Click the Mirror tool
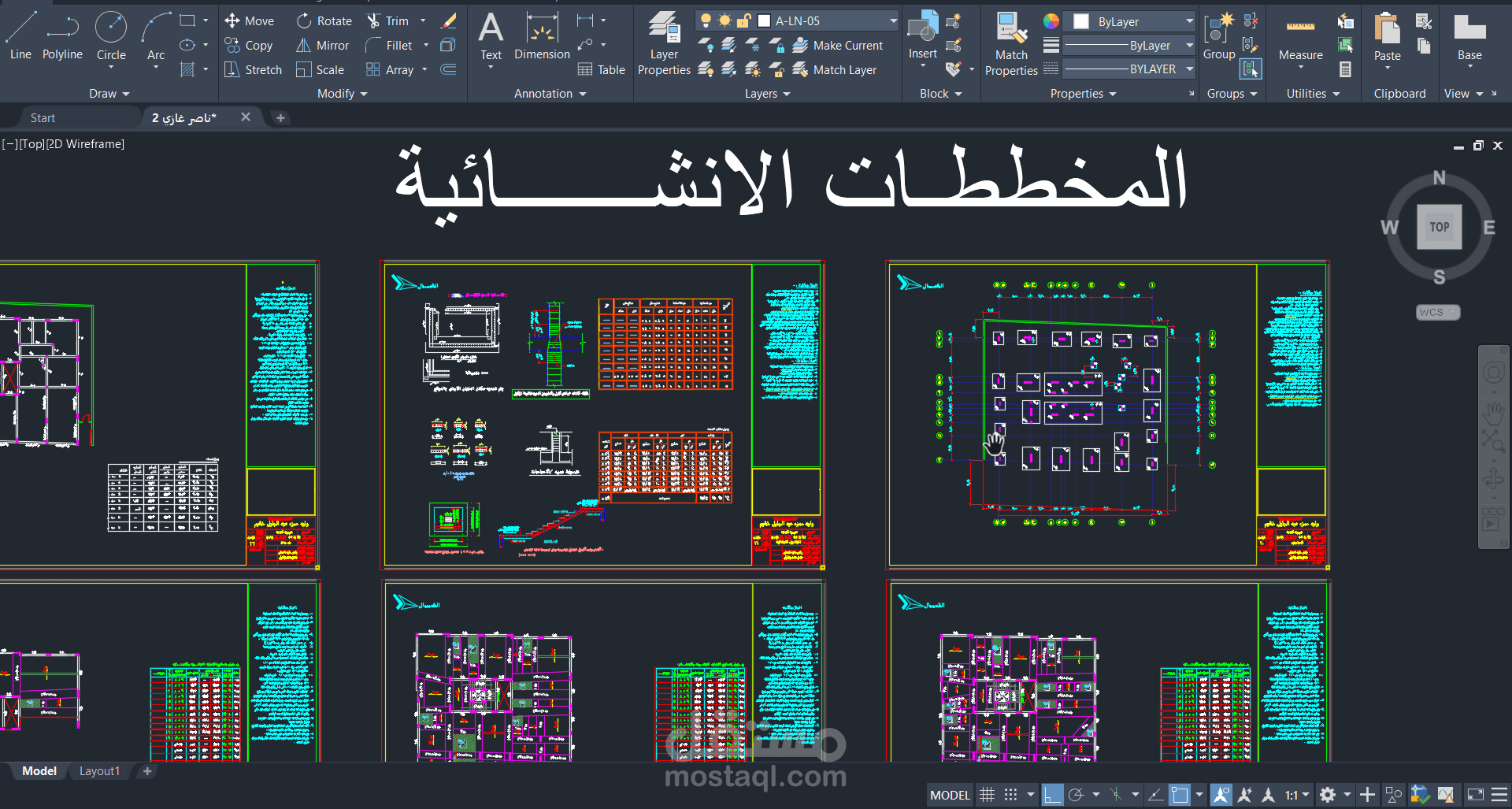Viewport: 1512px width, 809px height. pos(321,45)
